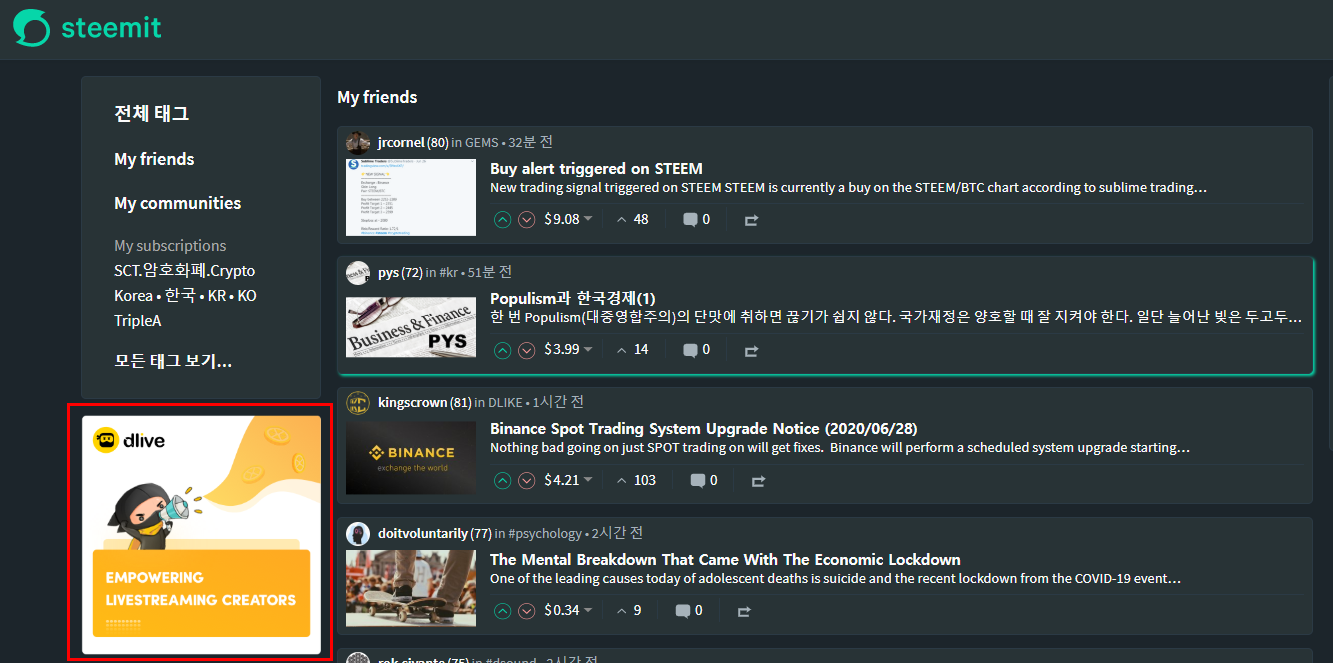
Task: Click 모든 태그 보기 link
Action: click(173, 361)
